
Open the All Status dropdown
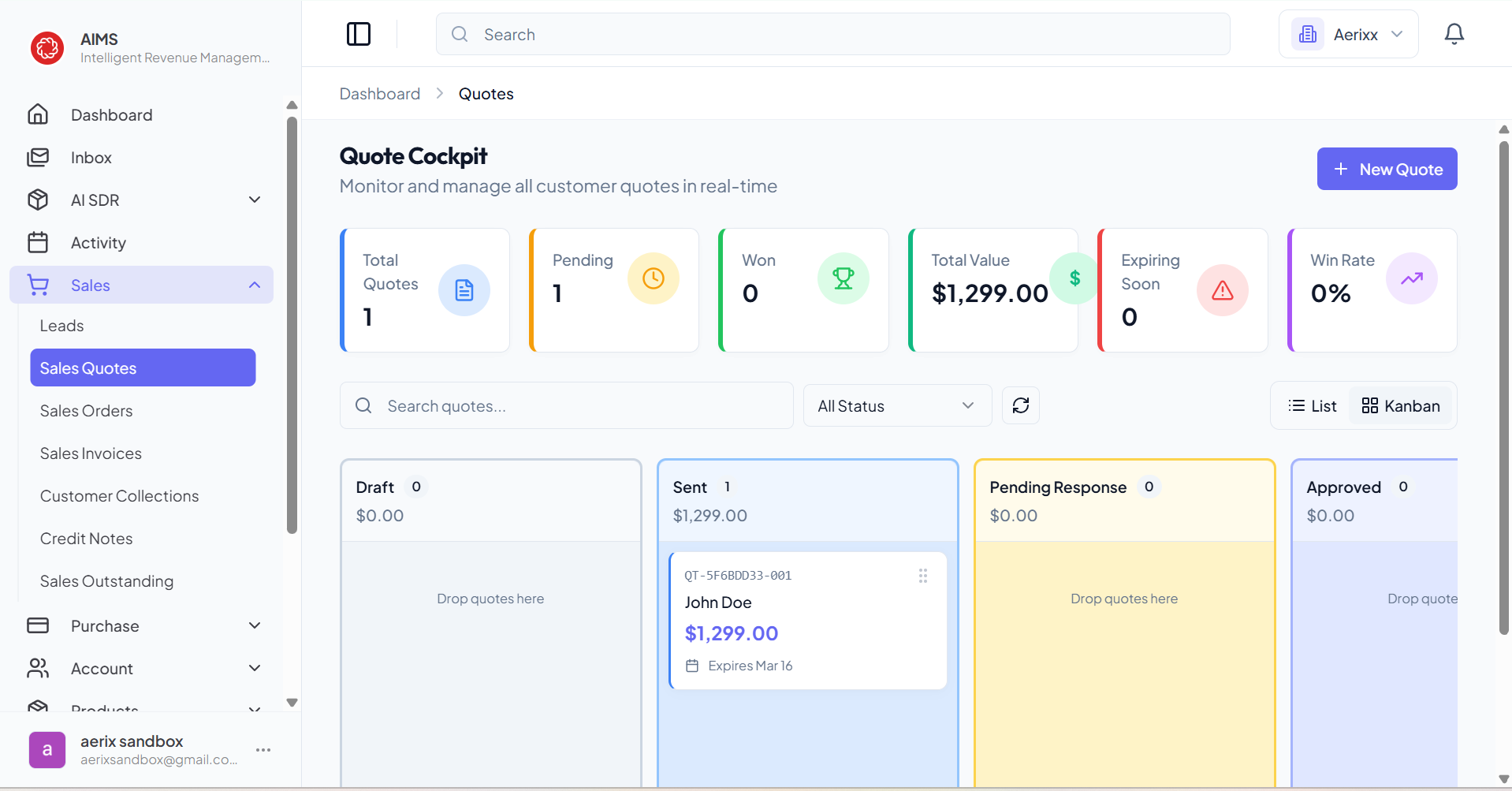tap(897, 405)
